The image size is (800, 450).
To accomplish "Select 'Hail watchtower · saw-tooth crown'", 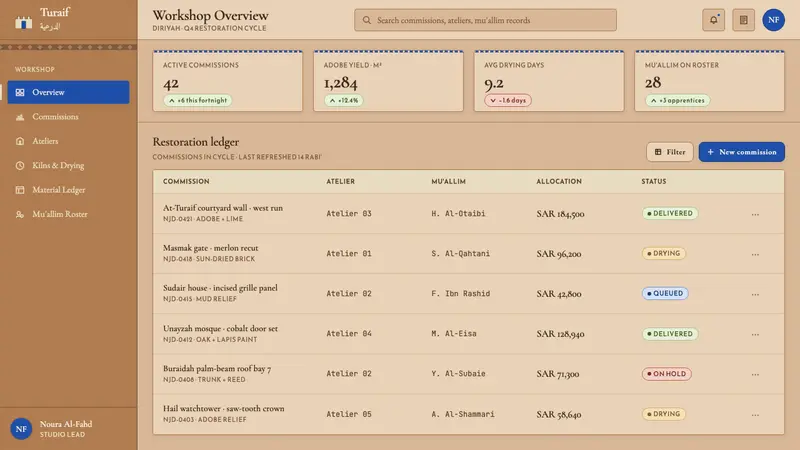I will point(224,409).
